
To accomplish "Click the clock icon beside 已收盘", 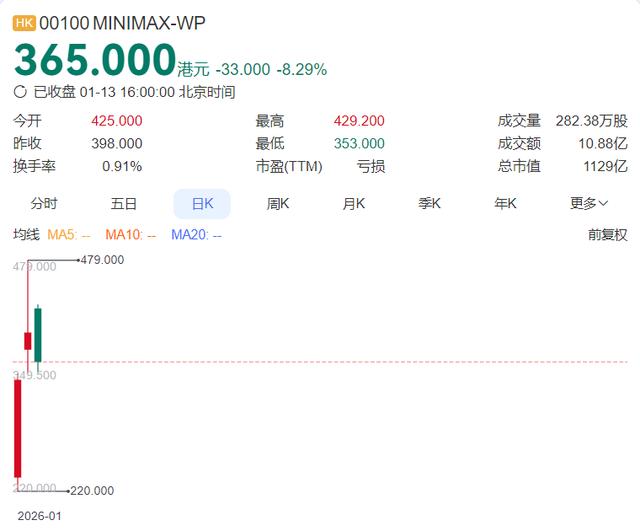I will tap(21, 92).
